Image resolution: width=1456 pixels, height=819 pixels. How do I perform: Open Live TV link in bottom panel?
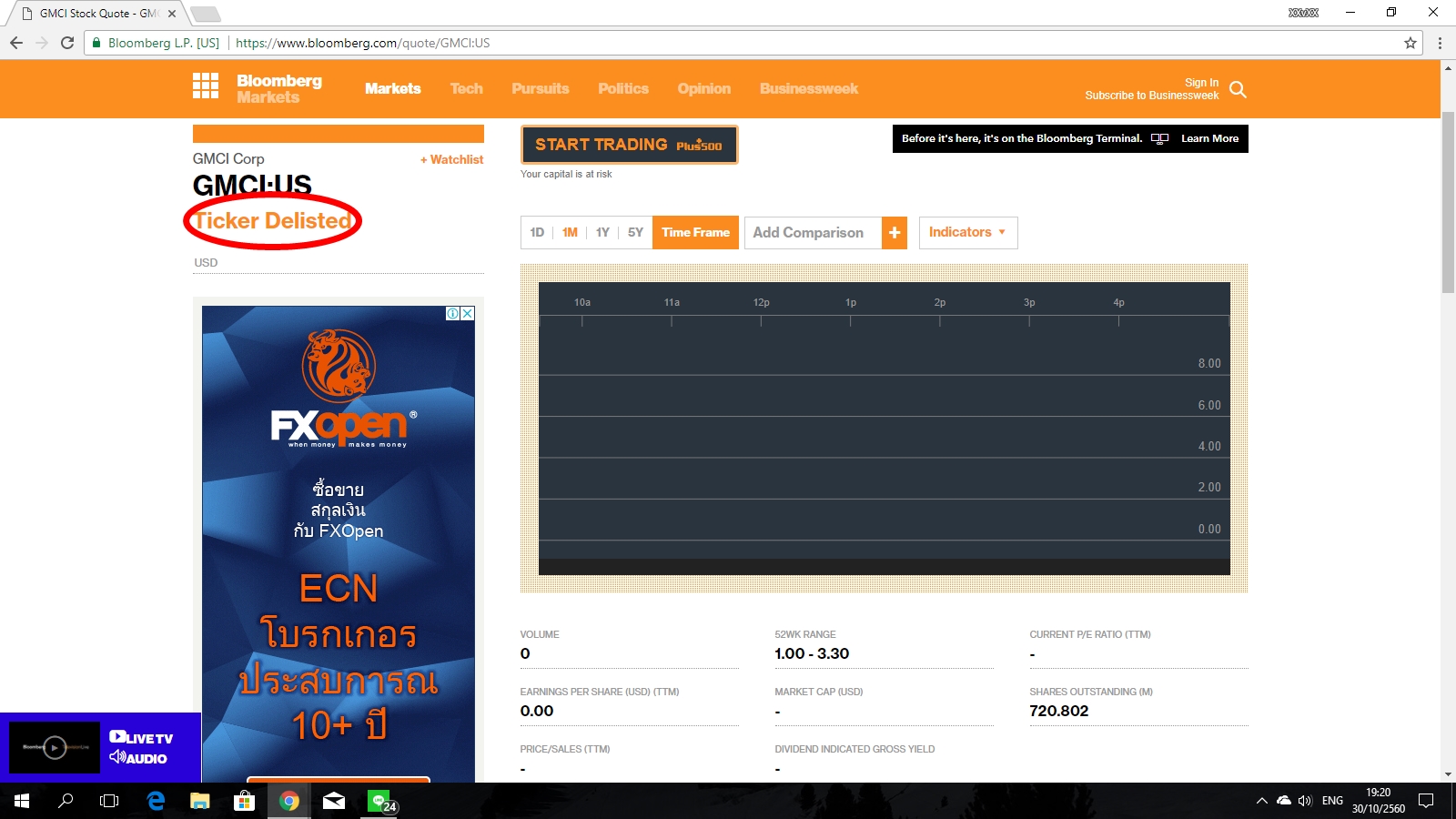tap(141, 738)
